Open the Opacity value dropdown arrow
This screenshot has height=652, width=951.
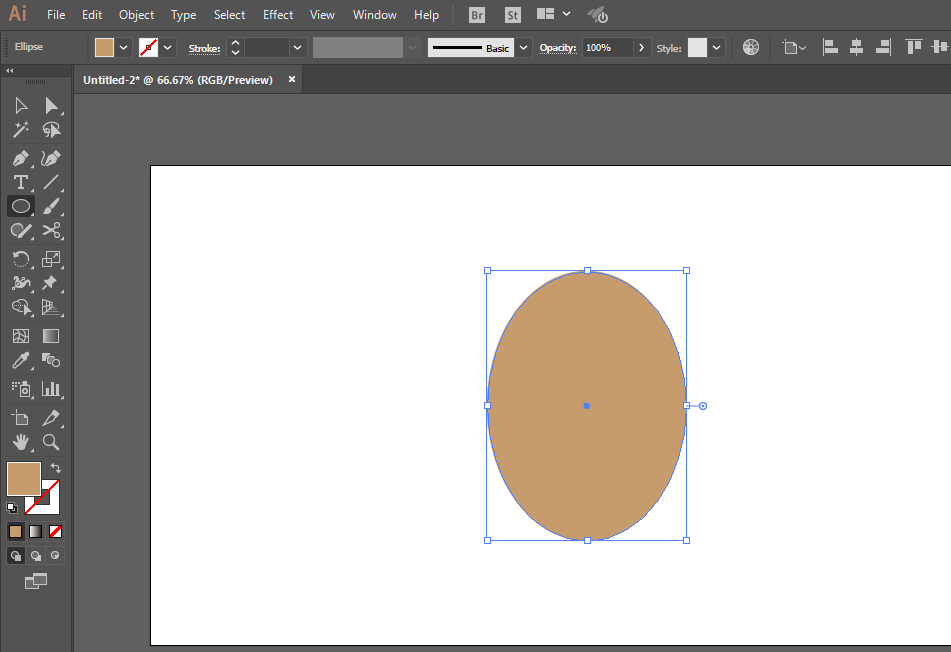(642, 47)
